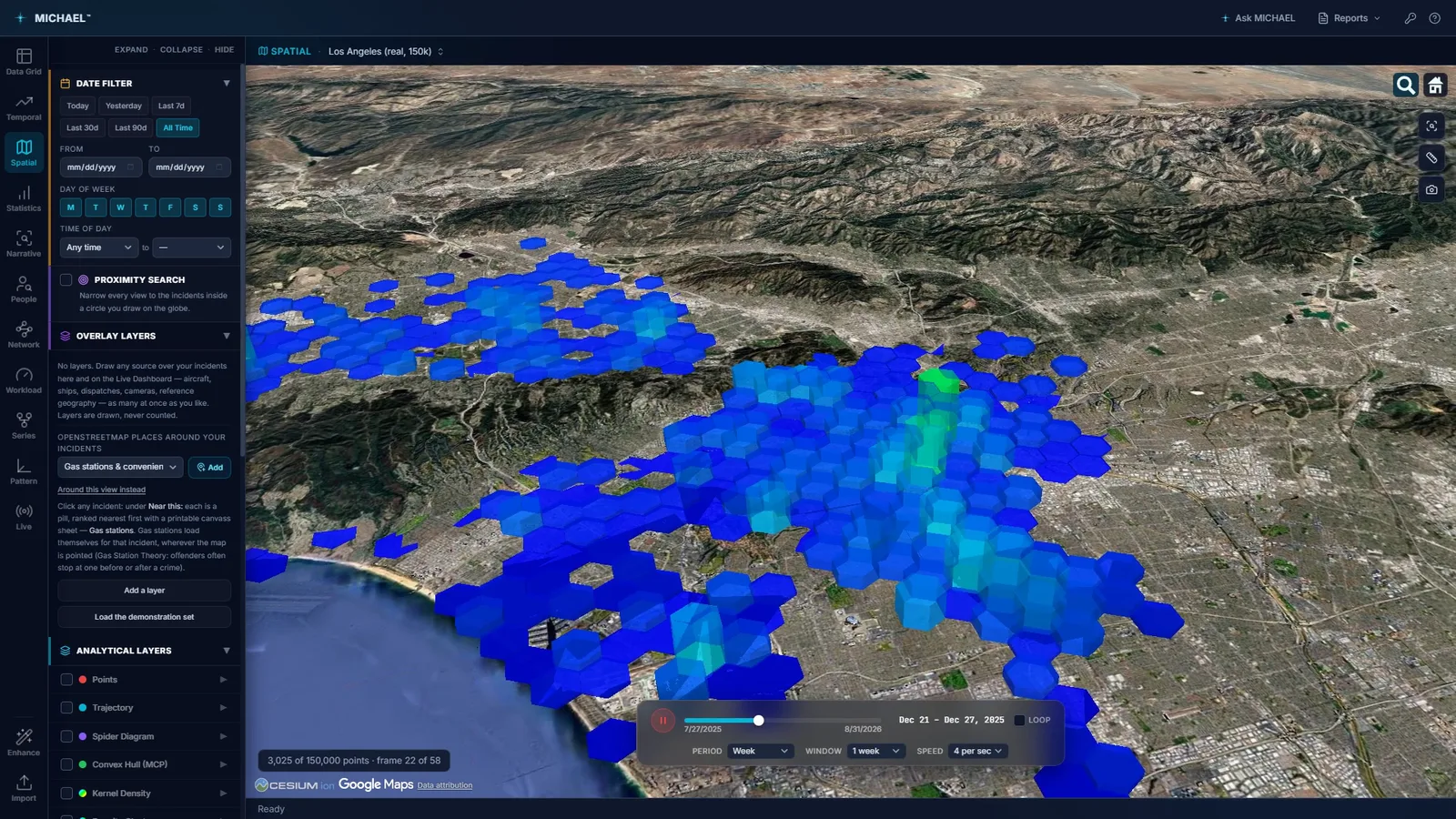The width and height of the screenshot is (1456, 819).
Task: Follow the Around this view instead link
Action: tap(101, 490)
